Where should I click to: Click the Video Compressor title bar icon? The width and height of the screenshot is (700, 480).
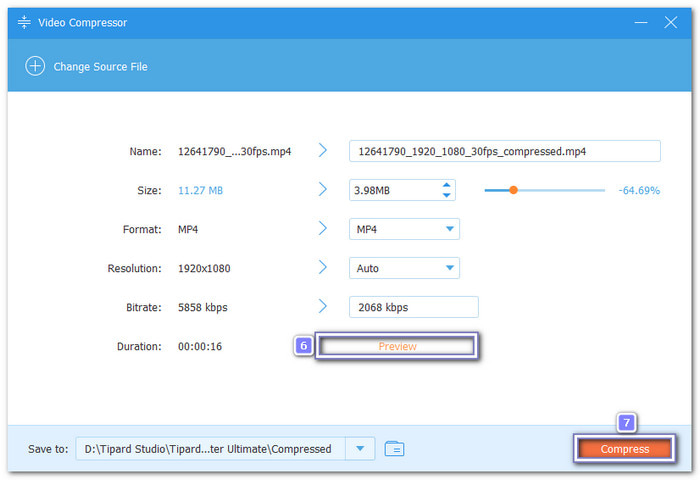point(24,22)
